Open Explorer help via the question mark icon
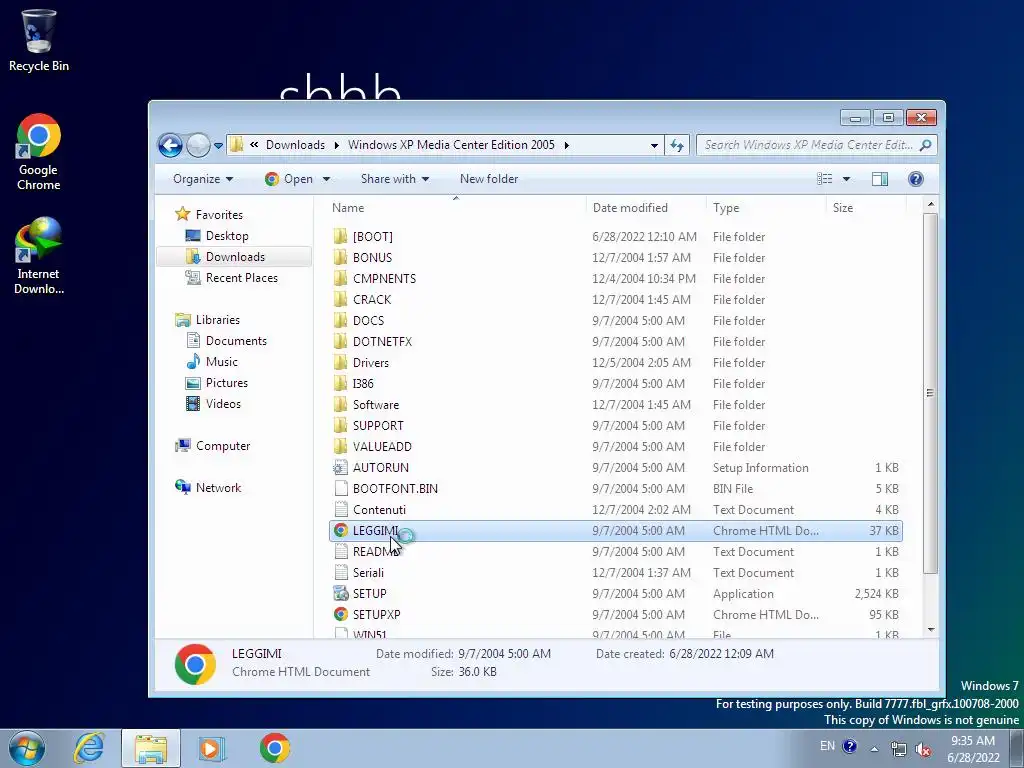Screen dimensions: 1024x768 tap(916, 179)
